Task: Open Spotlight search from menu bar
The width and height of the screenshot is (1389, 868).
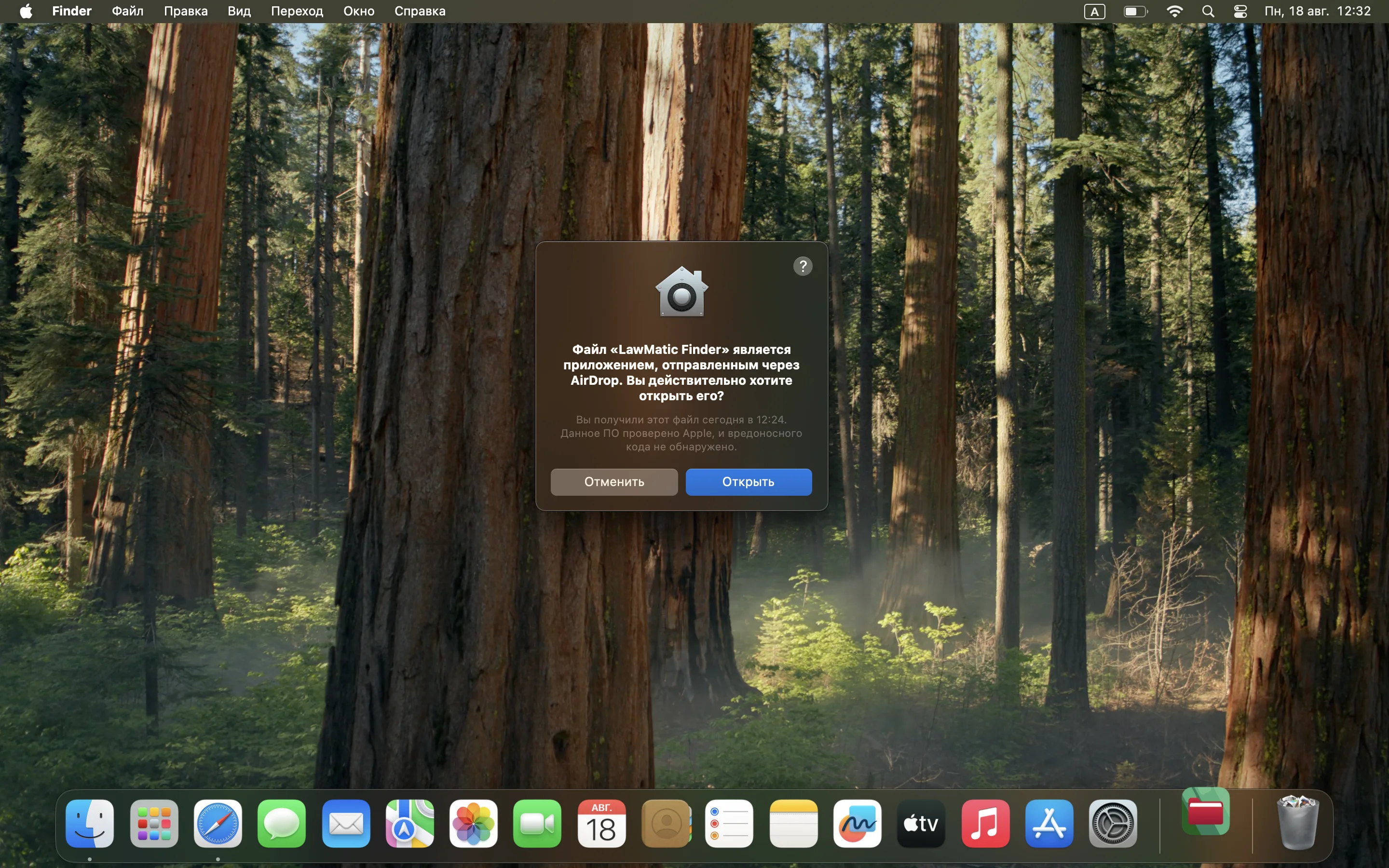Action: point(1208,12)
